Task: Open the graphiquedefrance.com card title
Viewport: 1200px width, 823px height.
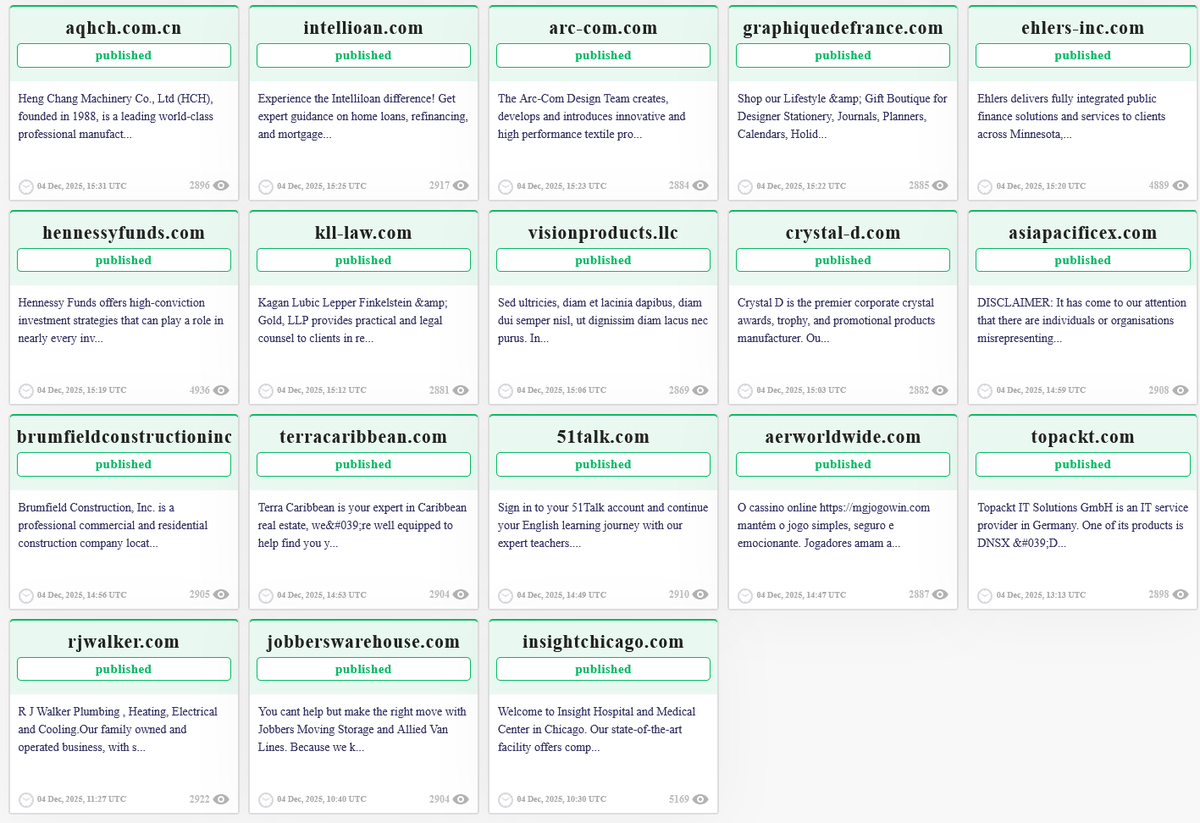Action: click(x=843, y=28)
